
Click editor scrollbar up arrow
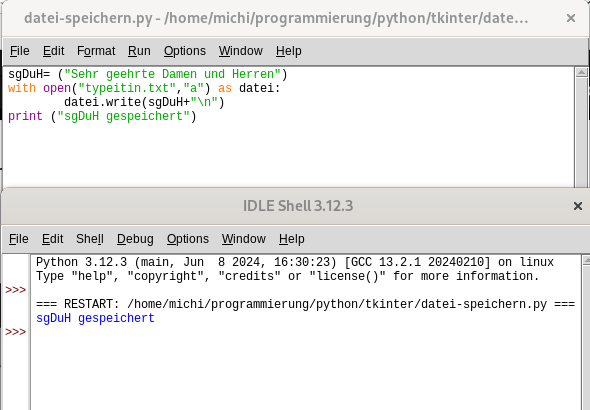(x=581, y=72)
